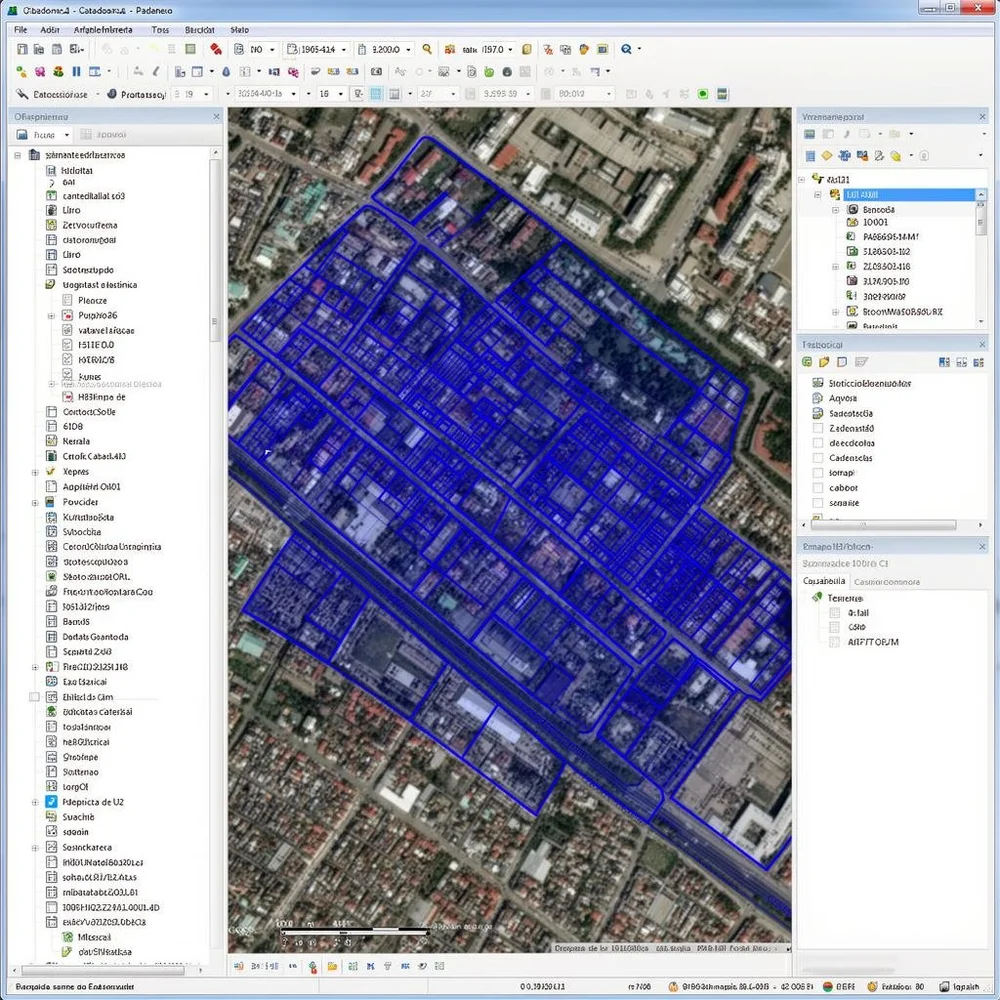
Task: Click the red pin icon below the map
Action: click(x=312, y=967)
